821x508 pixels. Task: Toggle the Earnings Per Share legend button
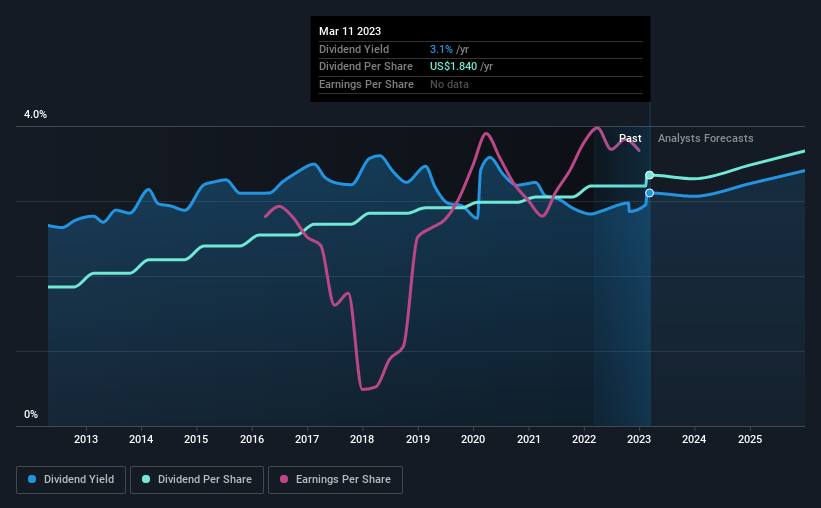pos(335,480)
